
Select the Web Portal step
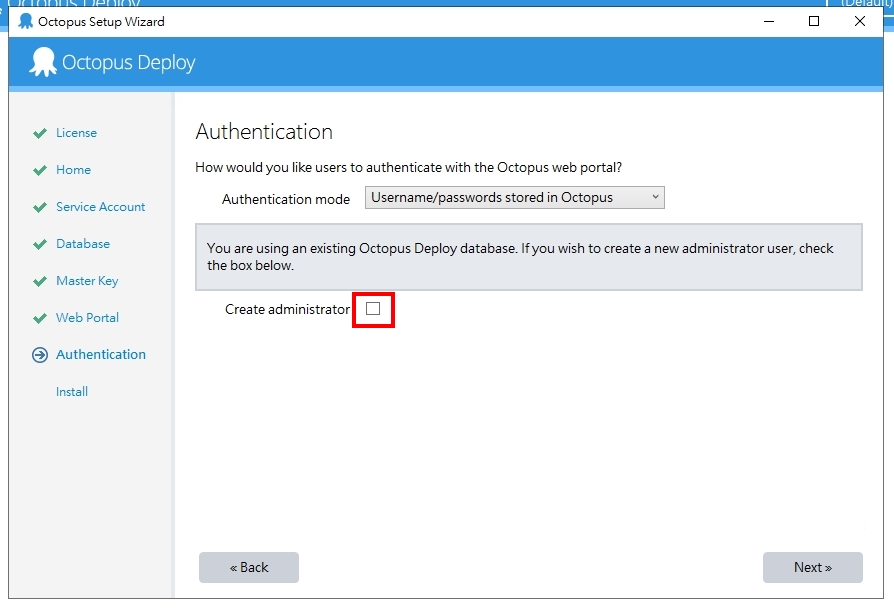pyautogui.click(x=87, y=318)
